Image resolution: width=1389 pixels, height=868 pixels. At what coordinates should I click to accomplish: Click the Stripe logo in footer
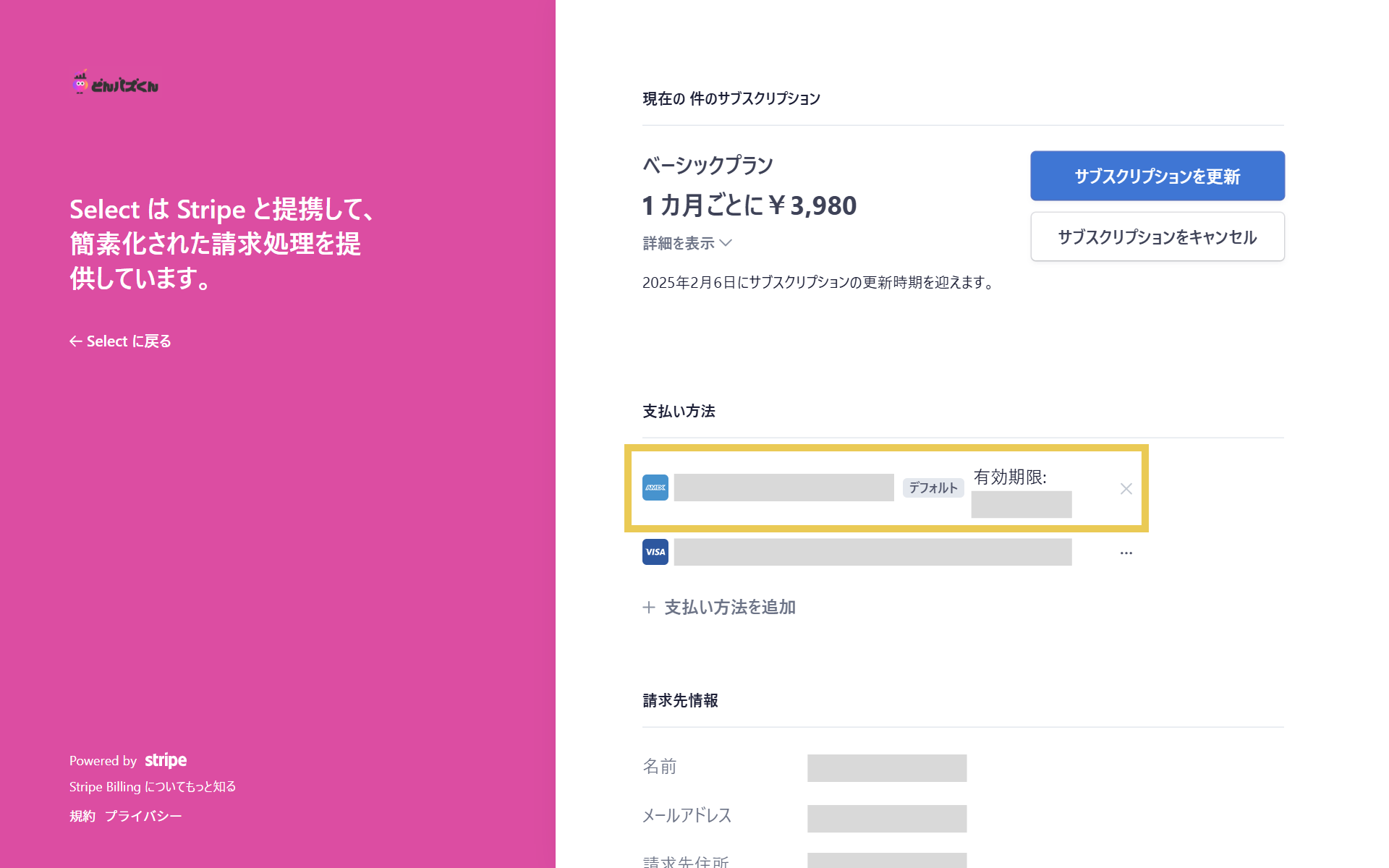click(166, 760)
